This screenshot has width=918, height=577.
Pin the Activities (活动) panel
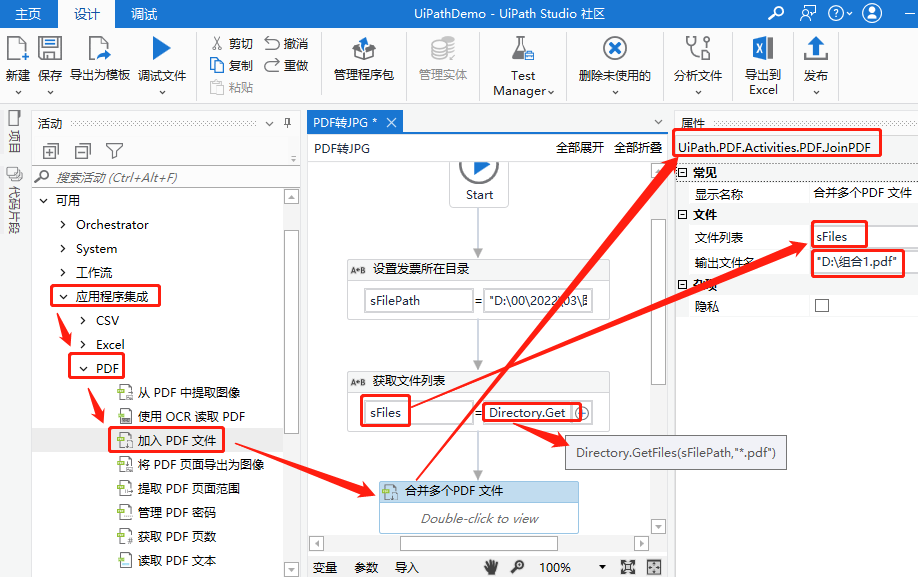(x=287, y=123)
